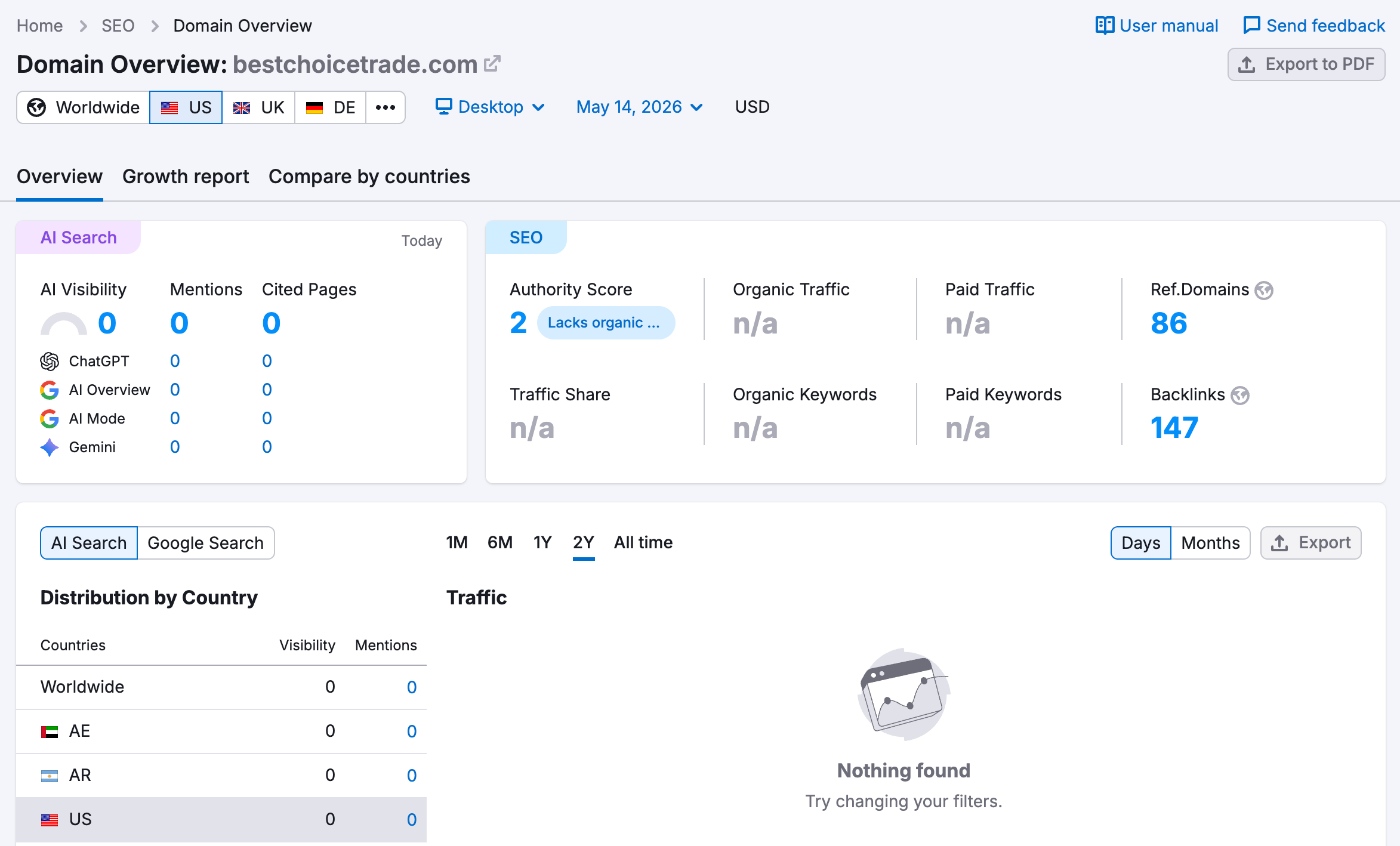Go to SEO breadcrumb

(118, 26)
